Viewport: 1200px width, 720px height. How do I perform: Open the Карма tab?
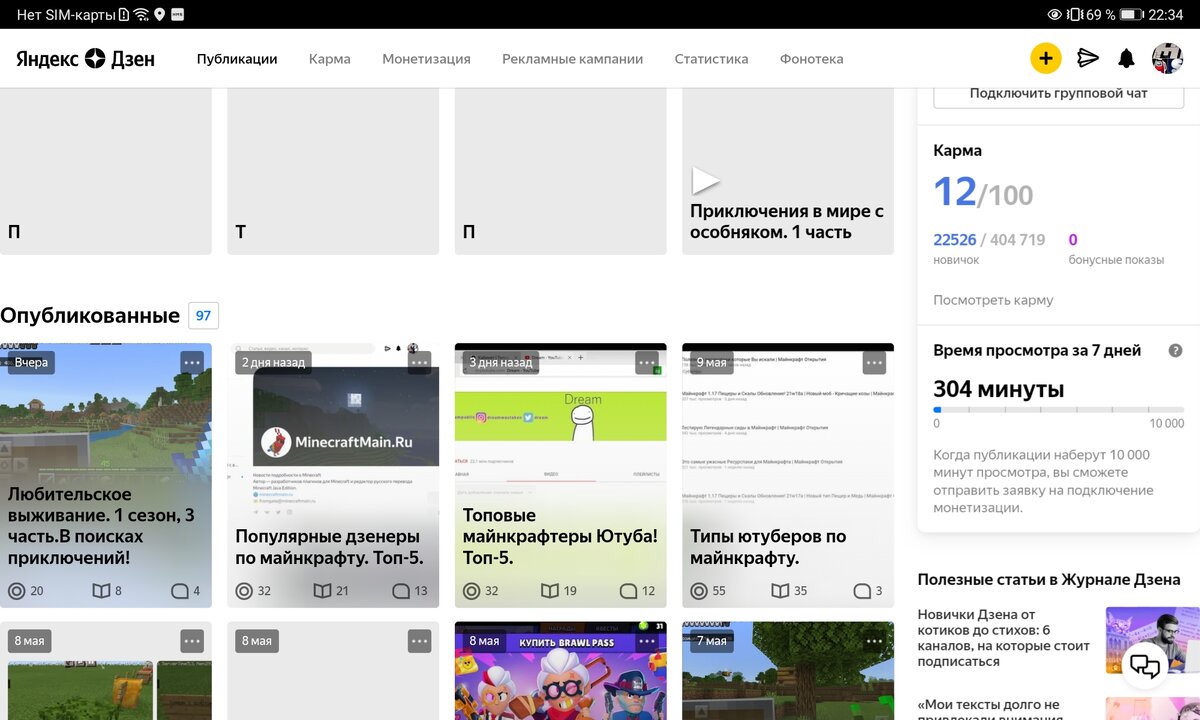330,59
